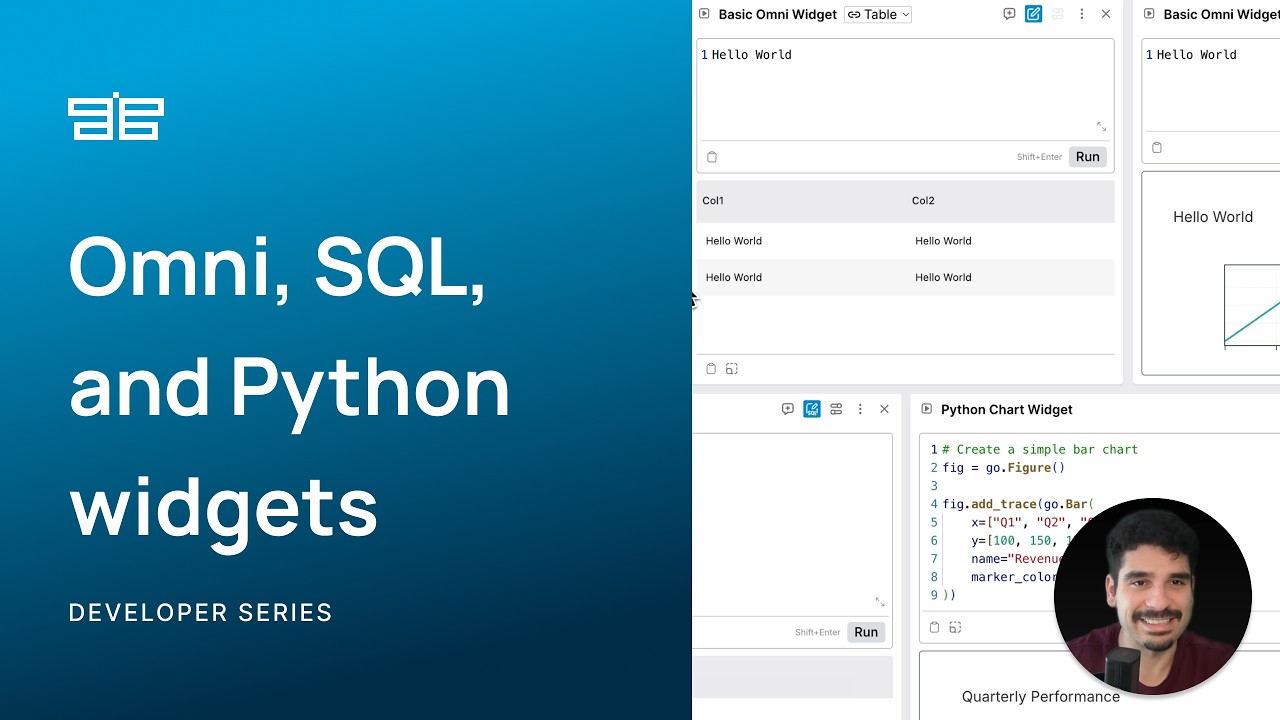Click comment icon in Basic Omni Widget header
The height and width of the screenshot is (720, 1280).
(1009, 14)
